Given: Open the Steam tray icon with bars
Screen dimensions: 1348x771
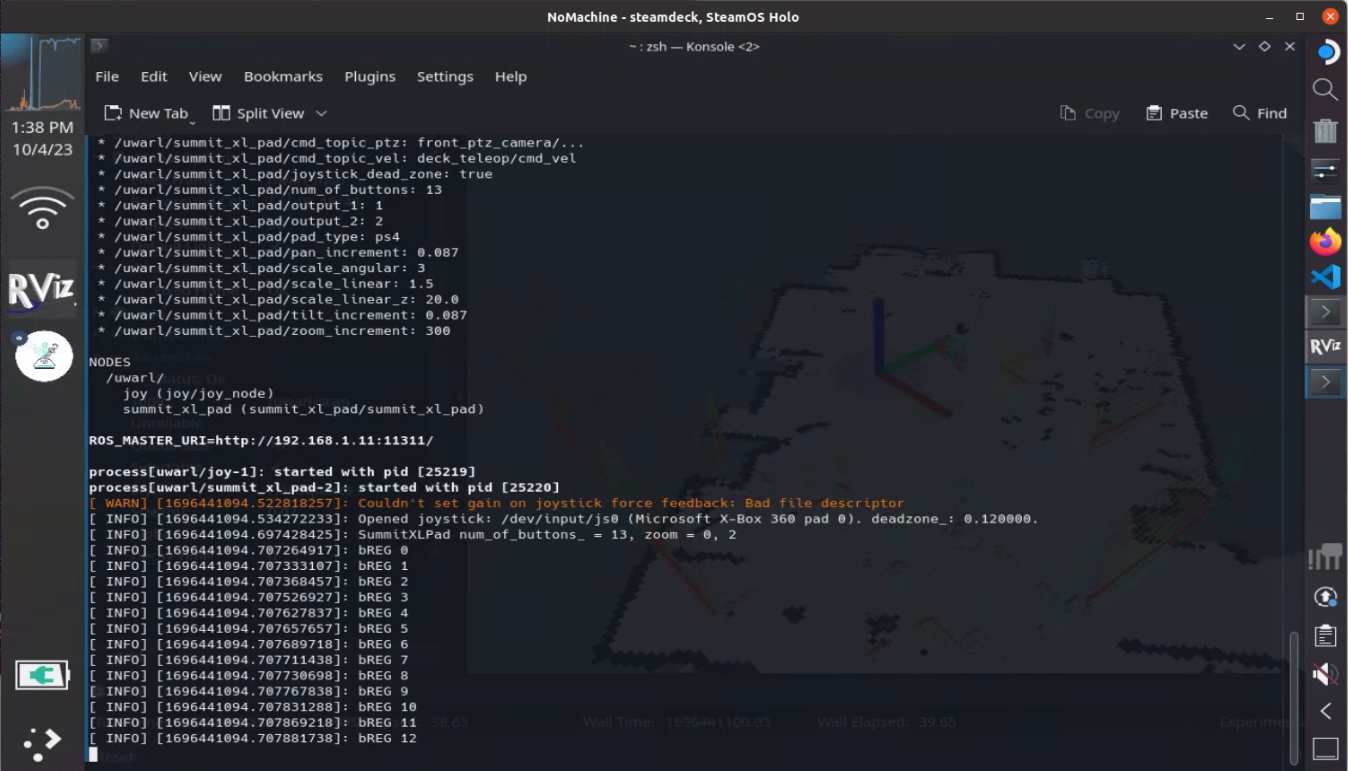Looking at the screenshot, I should click(x=1325, y=558).
